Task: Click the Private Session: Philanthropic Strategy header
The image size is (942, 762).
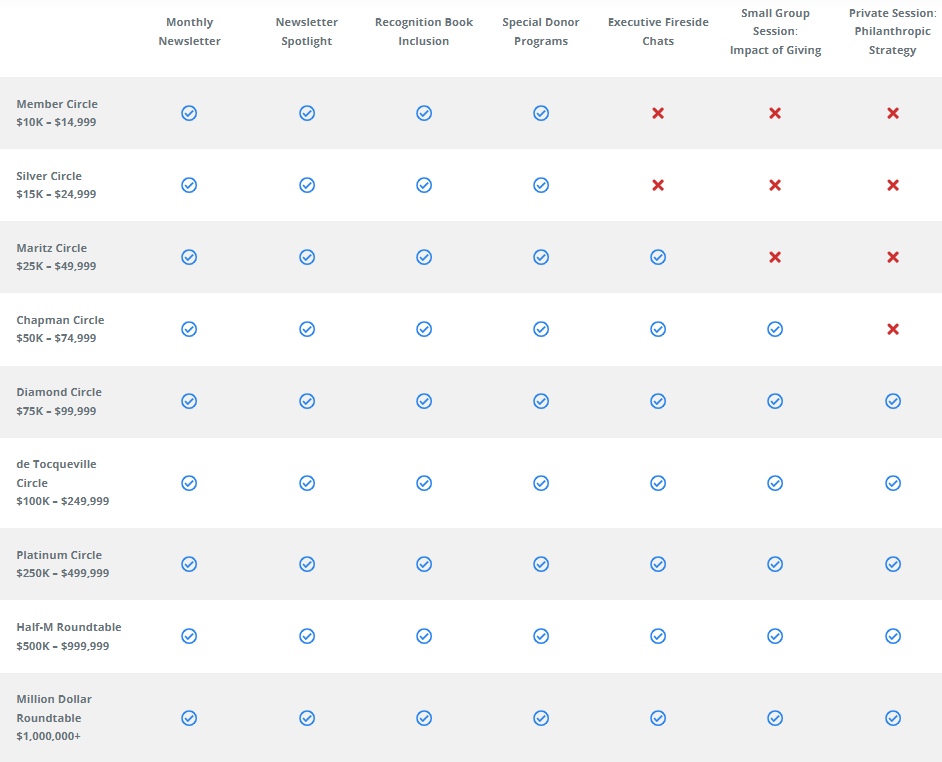Action: pos(892,31)
